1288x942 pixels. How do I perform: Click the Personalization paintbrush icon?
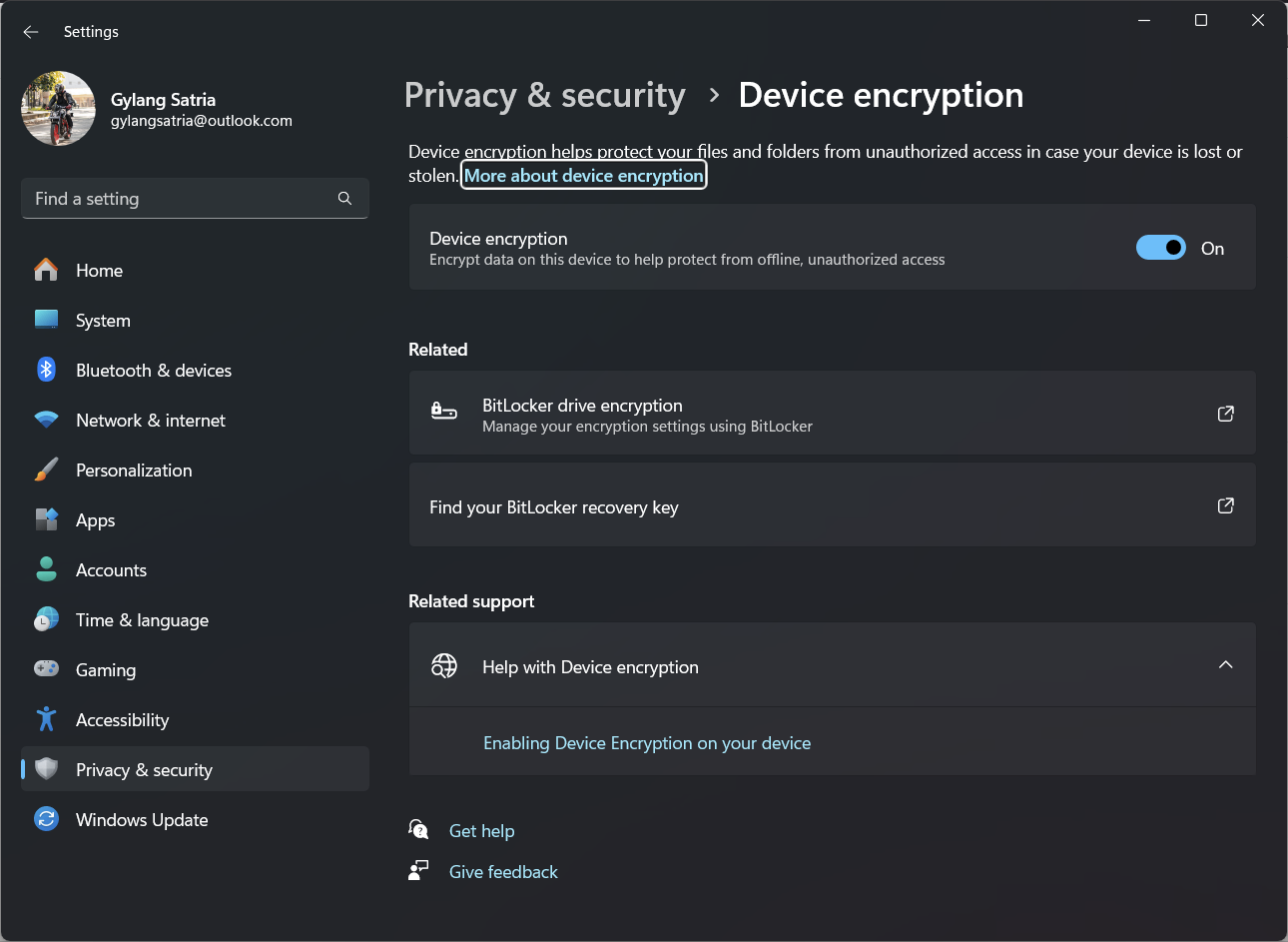click(46, 470)
